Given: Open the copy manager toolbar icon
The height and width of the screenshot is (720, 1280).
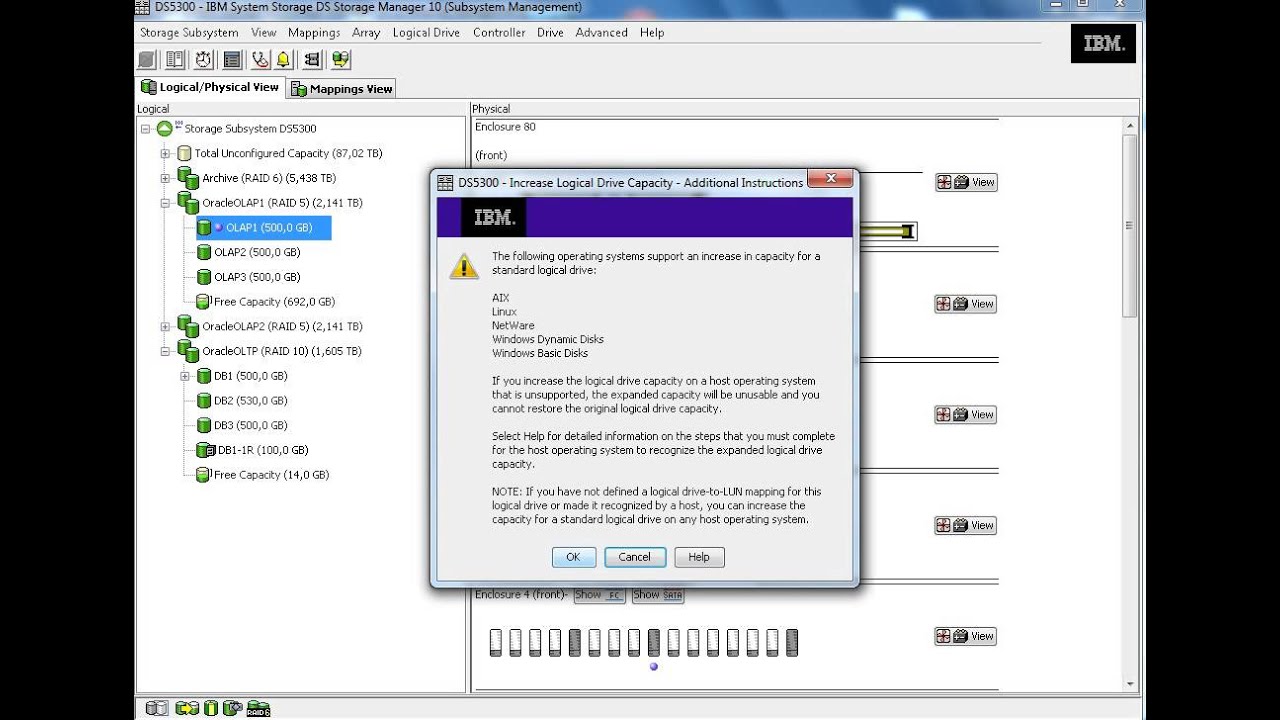Looking at the screenshot, I should [341, 60].
